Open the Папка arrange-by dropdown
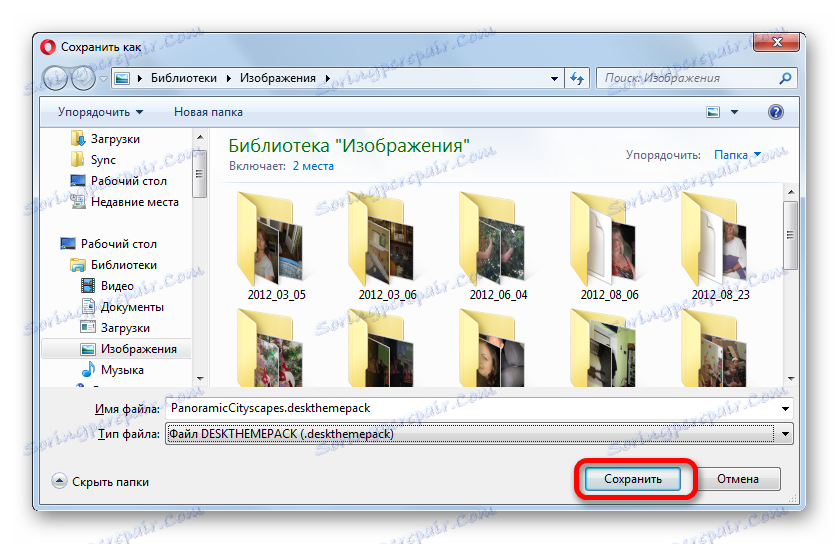This screenshot has width=839, height=544. tap(737, 155)
